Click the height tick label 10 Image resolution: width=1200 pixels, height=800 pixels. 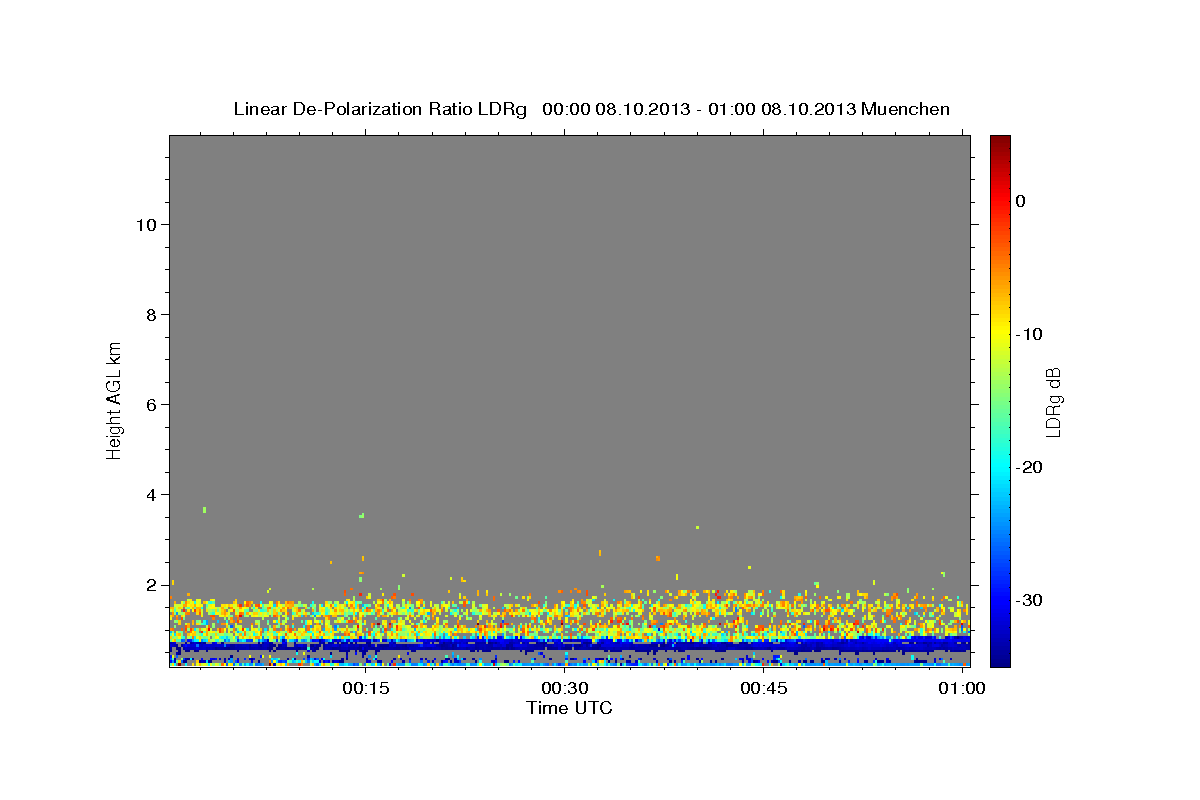(x=146, y=225)
